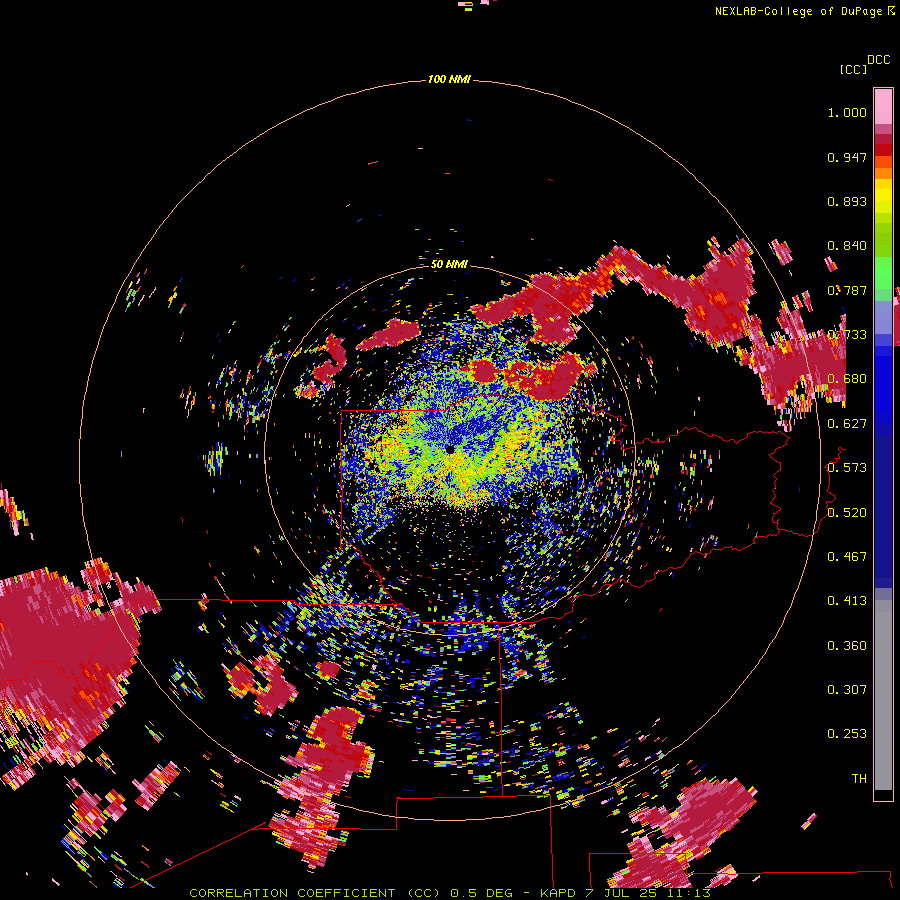Pick the gray lower segment of color bar
The height and width of the screenshot is (900, 900).
point(883,695)
